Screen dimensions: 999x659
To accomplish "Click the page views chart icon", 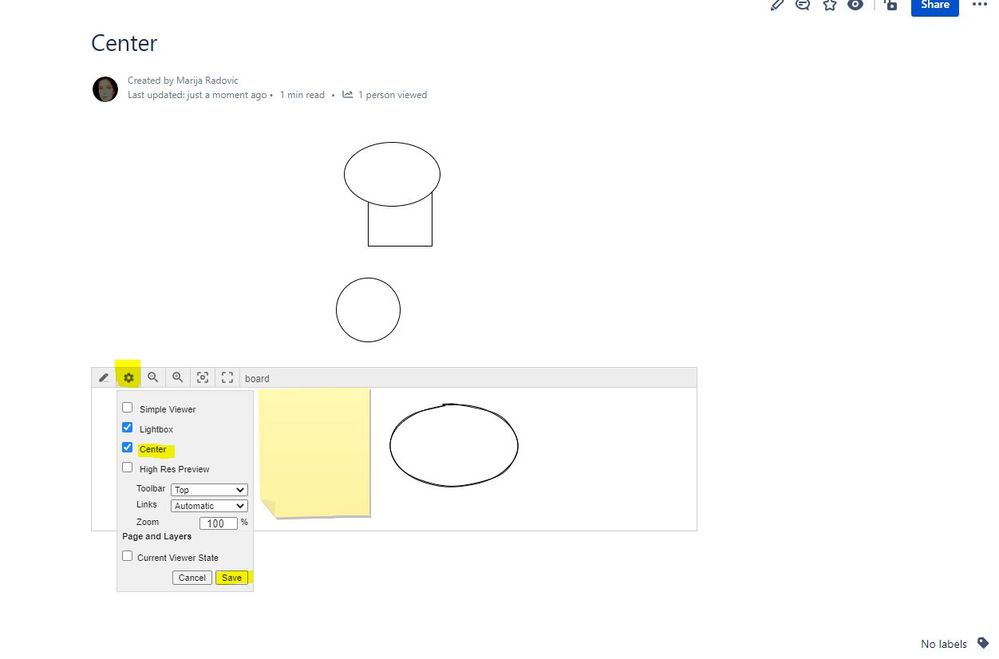I will tap(347, 94).
